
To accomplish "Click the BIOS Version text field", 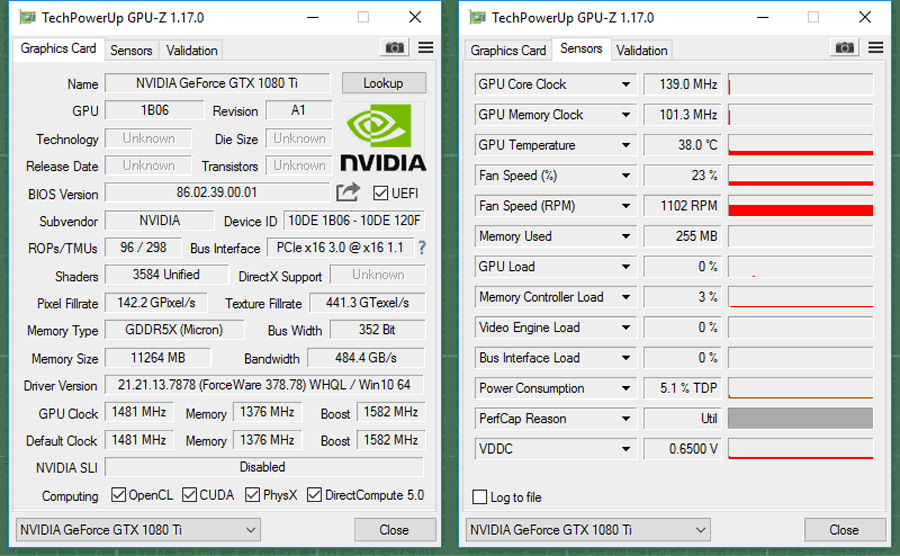I will pos(217,193).
